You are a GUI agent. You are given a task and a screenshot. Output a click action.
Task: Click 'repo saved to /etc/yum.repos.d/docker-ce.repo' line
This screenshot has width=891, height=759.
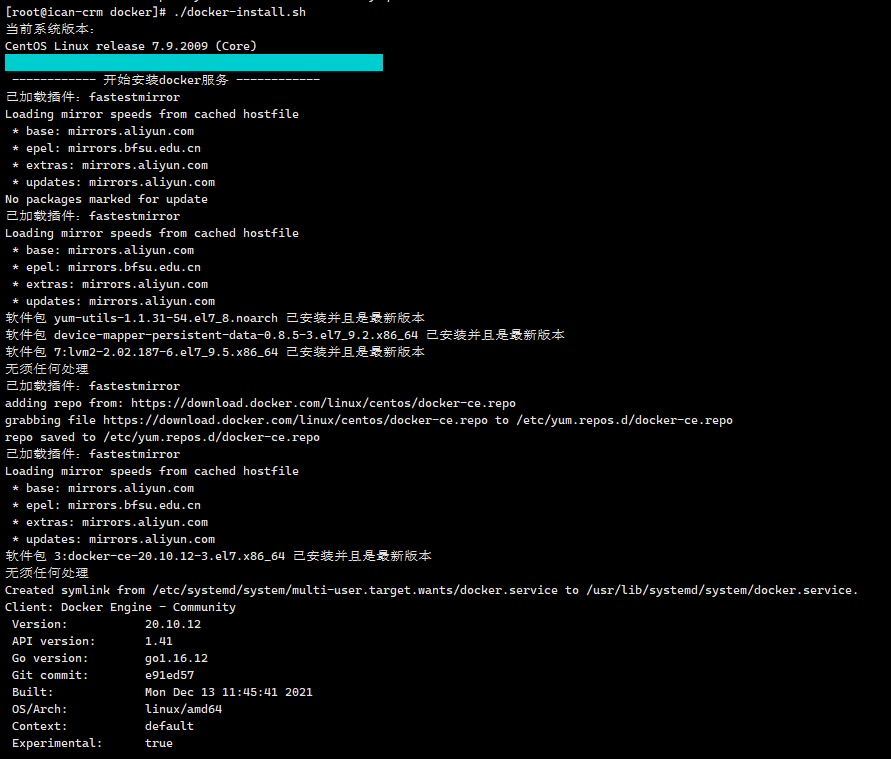pyautogui.click(x=162, y=437)
